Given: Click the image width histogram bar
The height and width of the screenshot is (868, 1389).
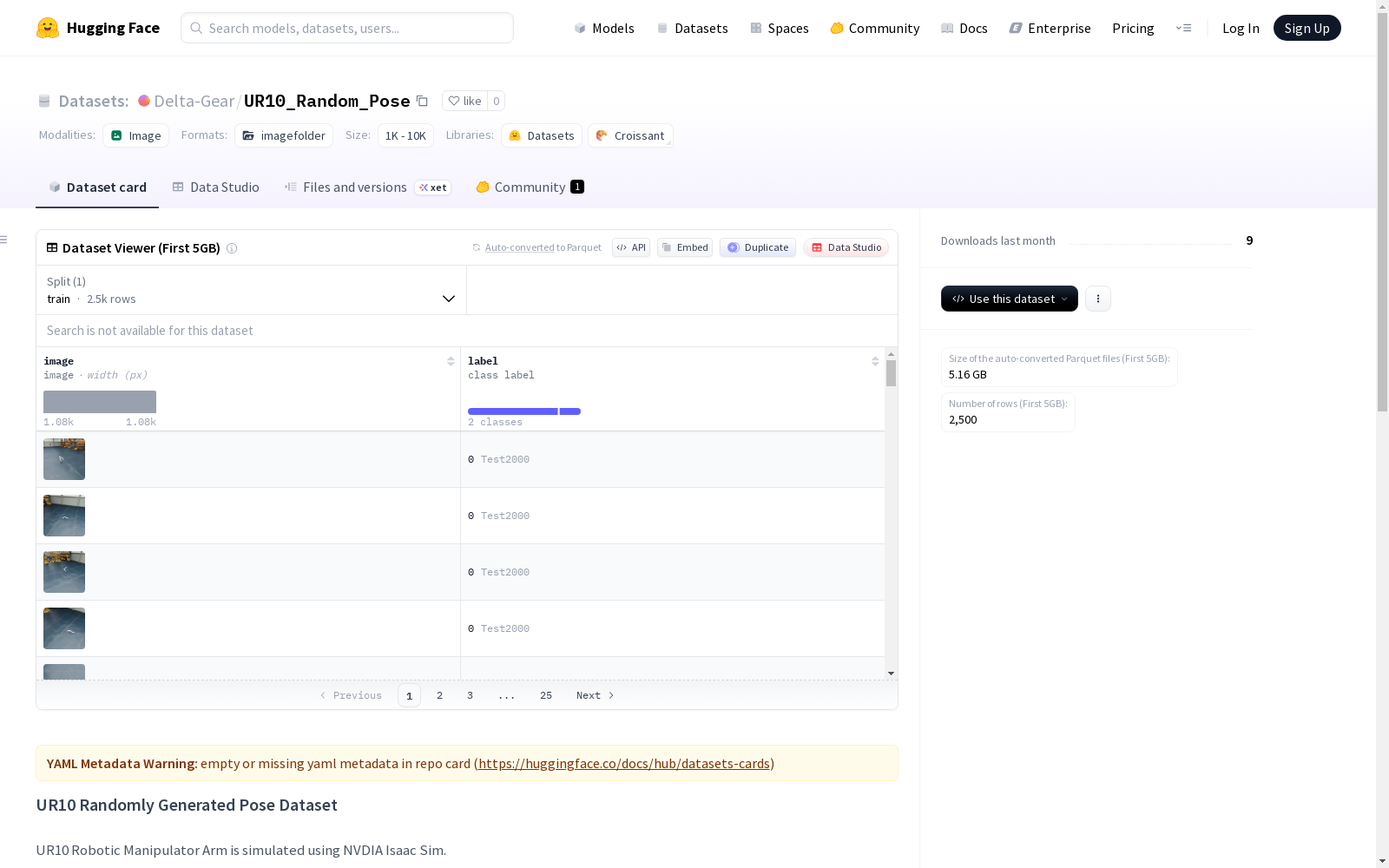Looking at the screenshot, I should tap(100, 402).
